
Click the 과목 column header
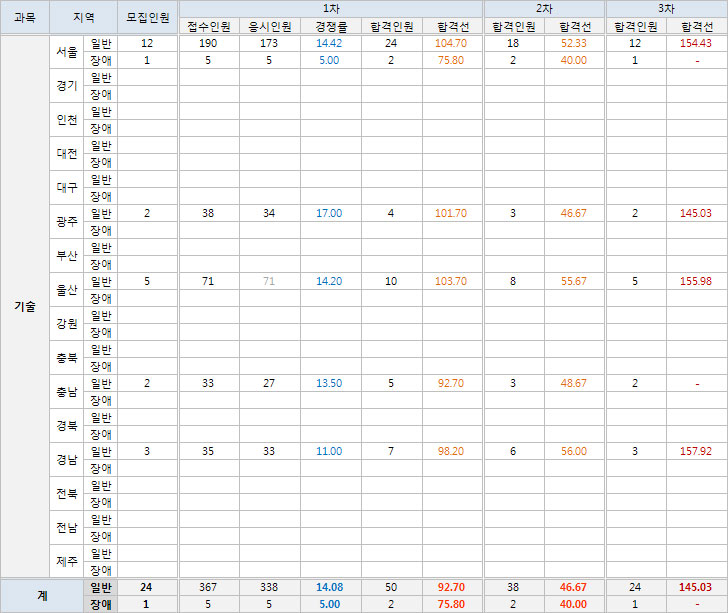point(25,17)
